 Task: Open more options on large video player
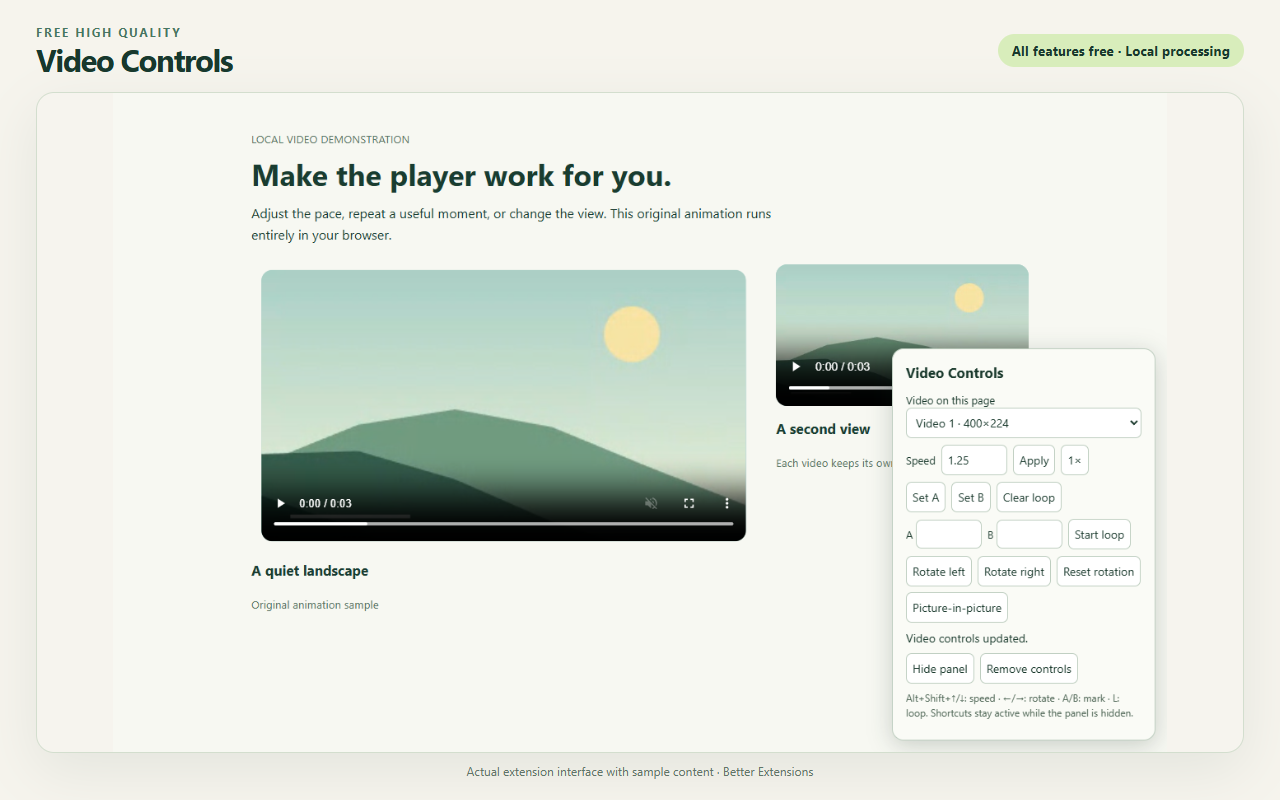coord(727,503)
